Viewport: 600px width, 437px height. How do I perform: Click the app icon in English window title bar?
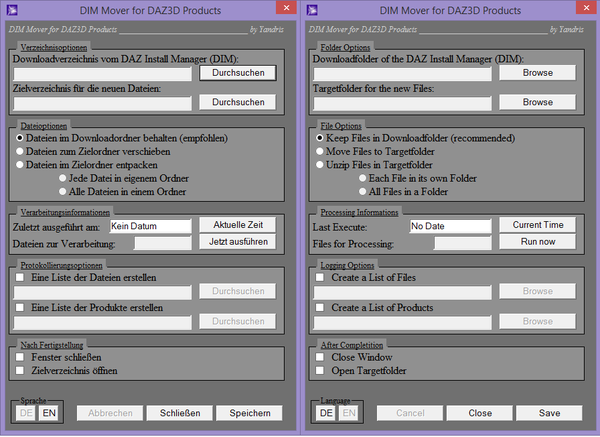point(312,10)
